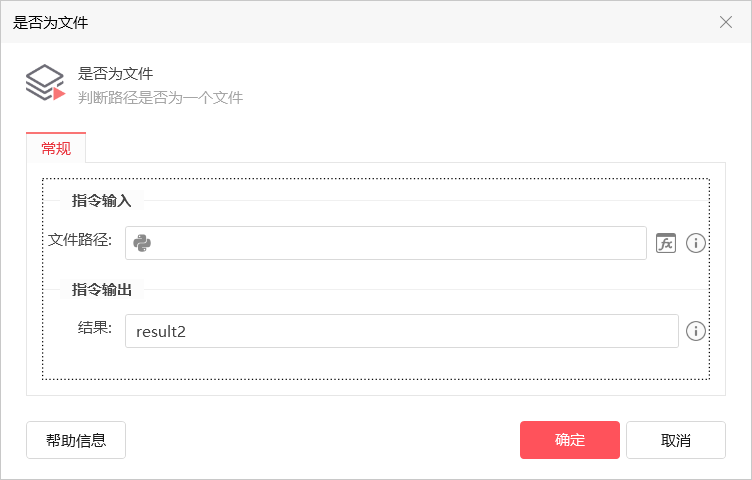Cancel using the 取消 button
This screenshot has height=480, width=752.
click(x=676, y=440)
